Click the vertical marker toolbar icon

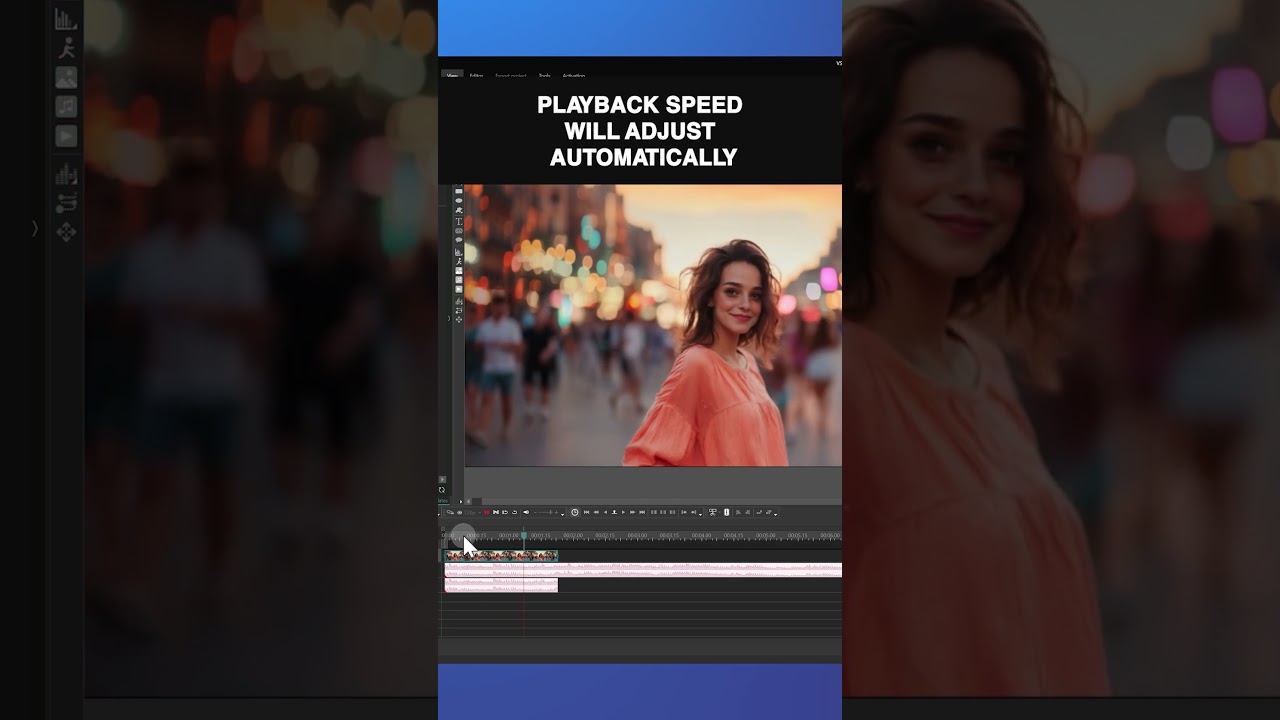click(727, 512)
